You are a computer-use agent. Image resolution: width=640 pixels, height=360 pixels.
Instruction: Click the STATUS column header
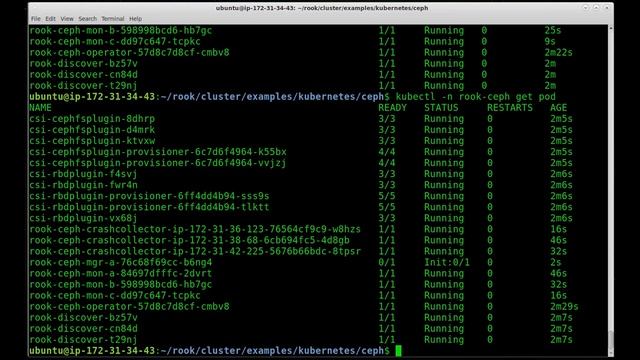point(441,108)
